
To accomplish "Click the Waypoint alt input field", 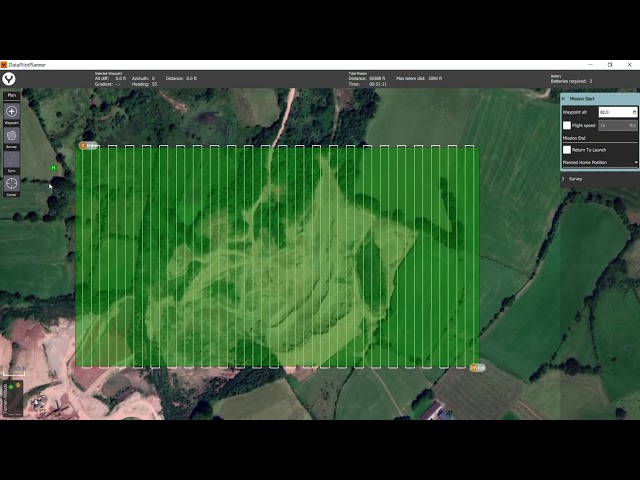I will pyautogui.click(x=618, y=112).
